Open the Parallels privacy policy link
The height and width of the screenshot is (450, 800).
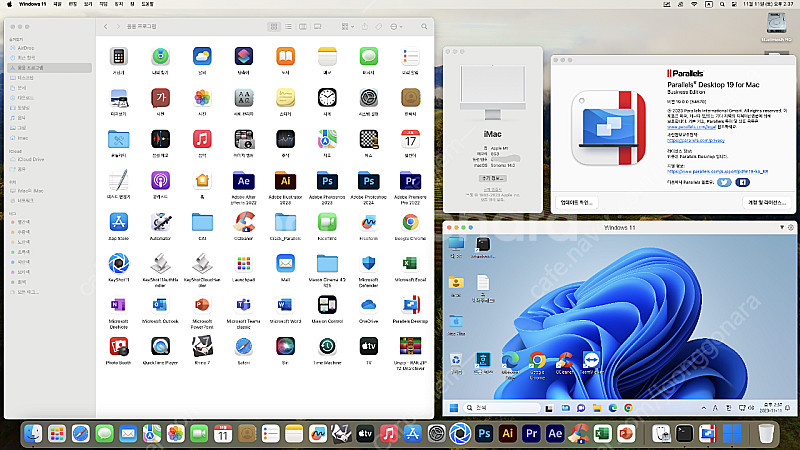(x=696, y=140)
